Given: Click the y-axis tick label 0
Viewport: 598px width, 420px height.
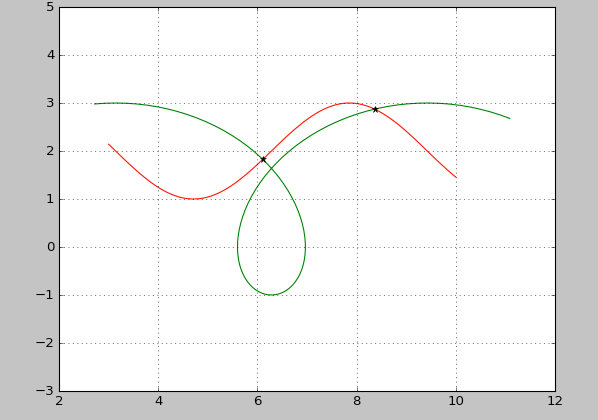Looking at the screenshot, I should tap(51, 247).
